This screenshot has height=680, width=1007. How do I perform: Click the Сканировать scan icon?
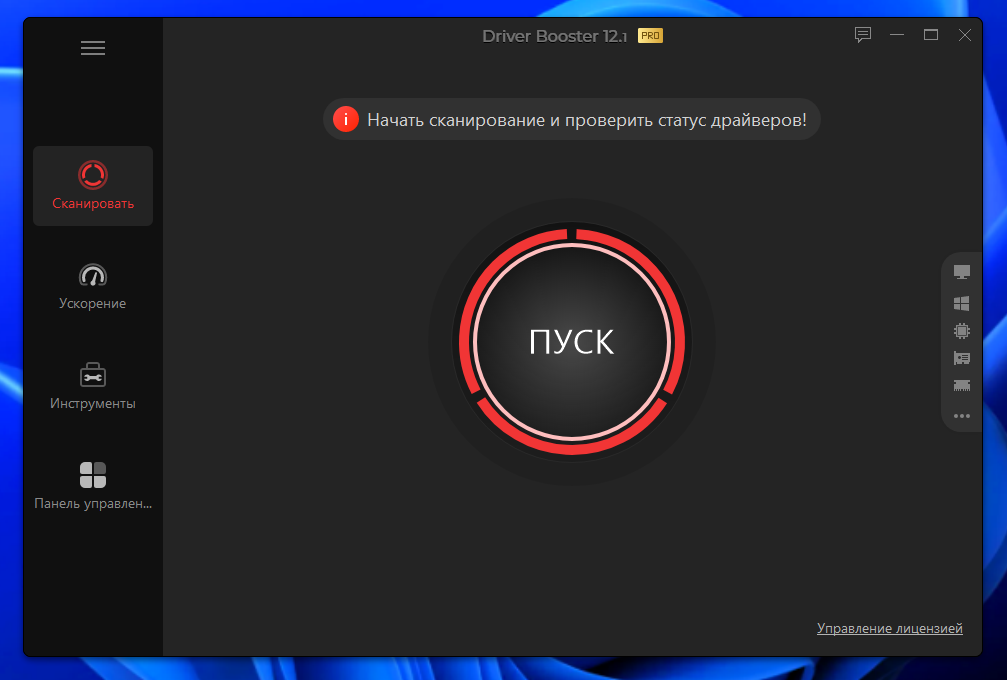(93, 173)
